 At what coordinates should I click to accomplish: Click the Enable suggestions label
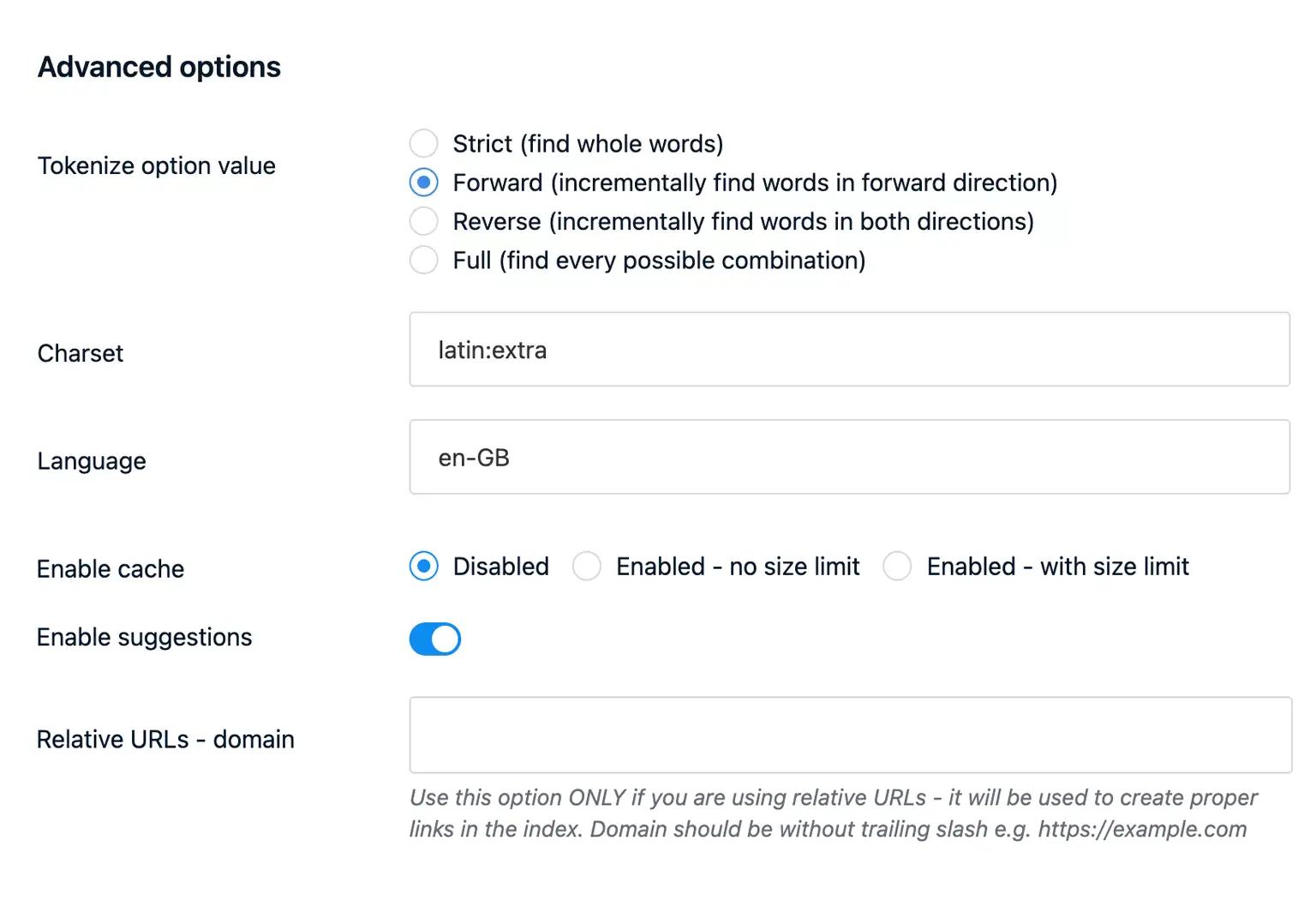144,637
